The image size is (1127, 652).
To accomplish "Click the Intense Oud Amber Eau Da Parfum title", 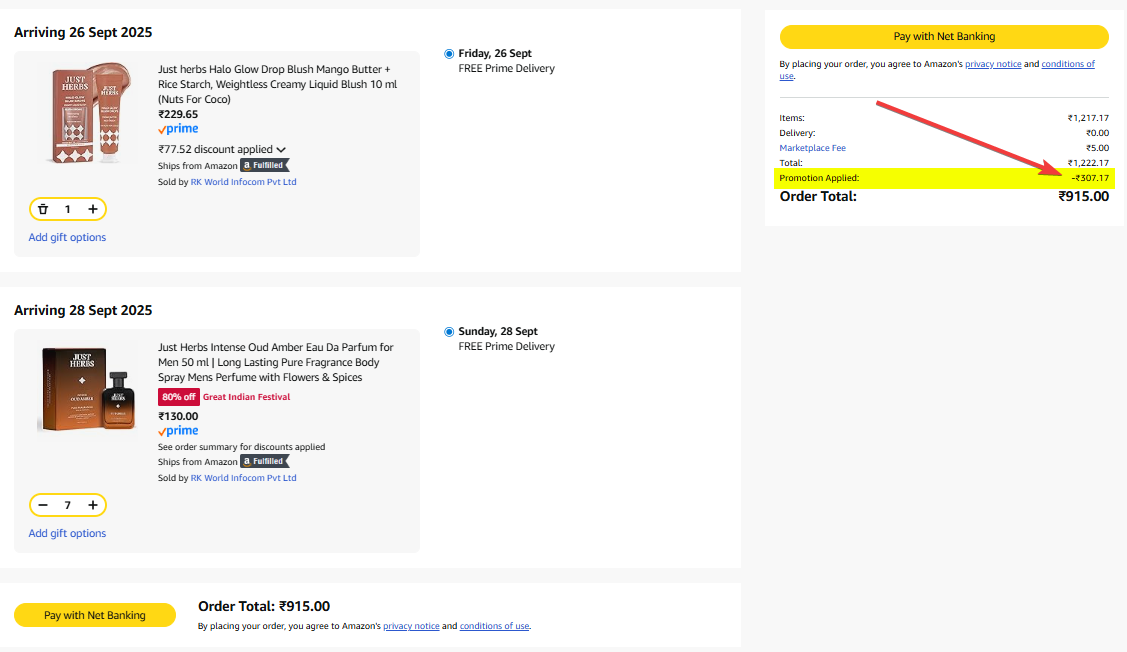I will [276, 362].
